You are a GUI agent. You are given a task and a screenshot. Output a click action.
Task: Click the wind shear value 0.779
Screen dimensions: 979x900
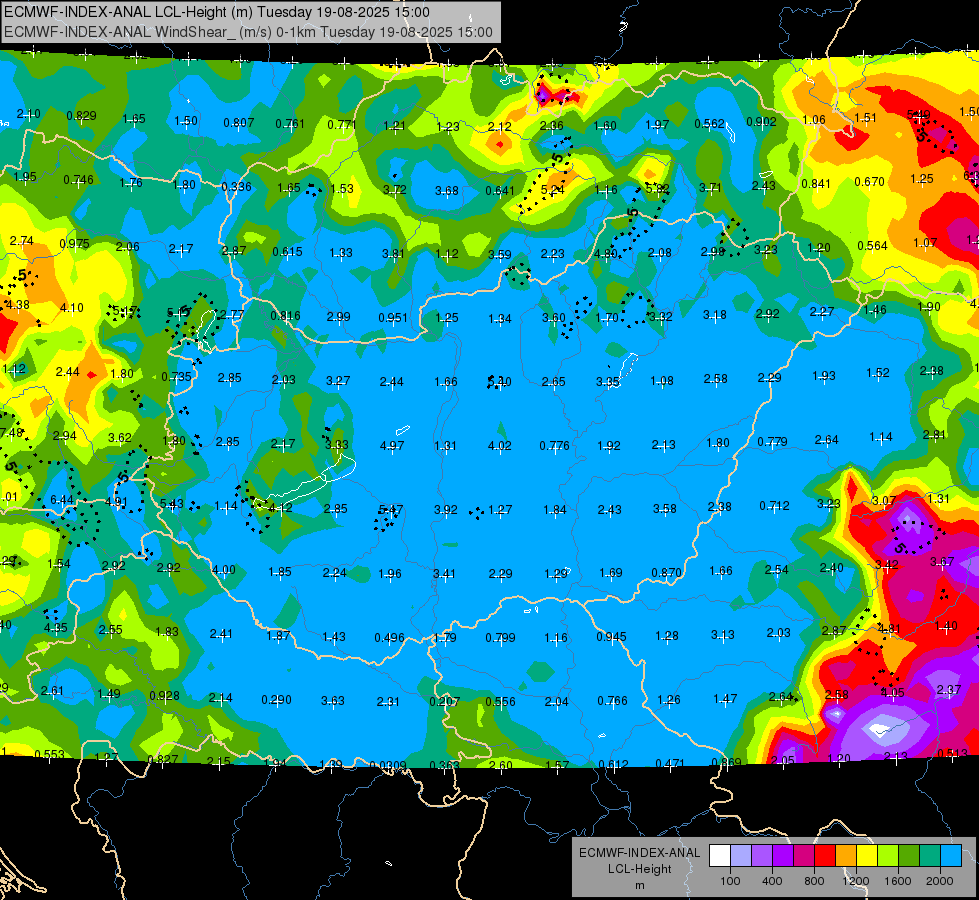[x=772, y=442]
